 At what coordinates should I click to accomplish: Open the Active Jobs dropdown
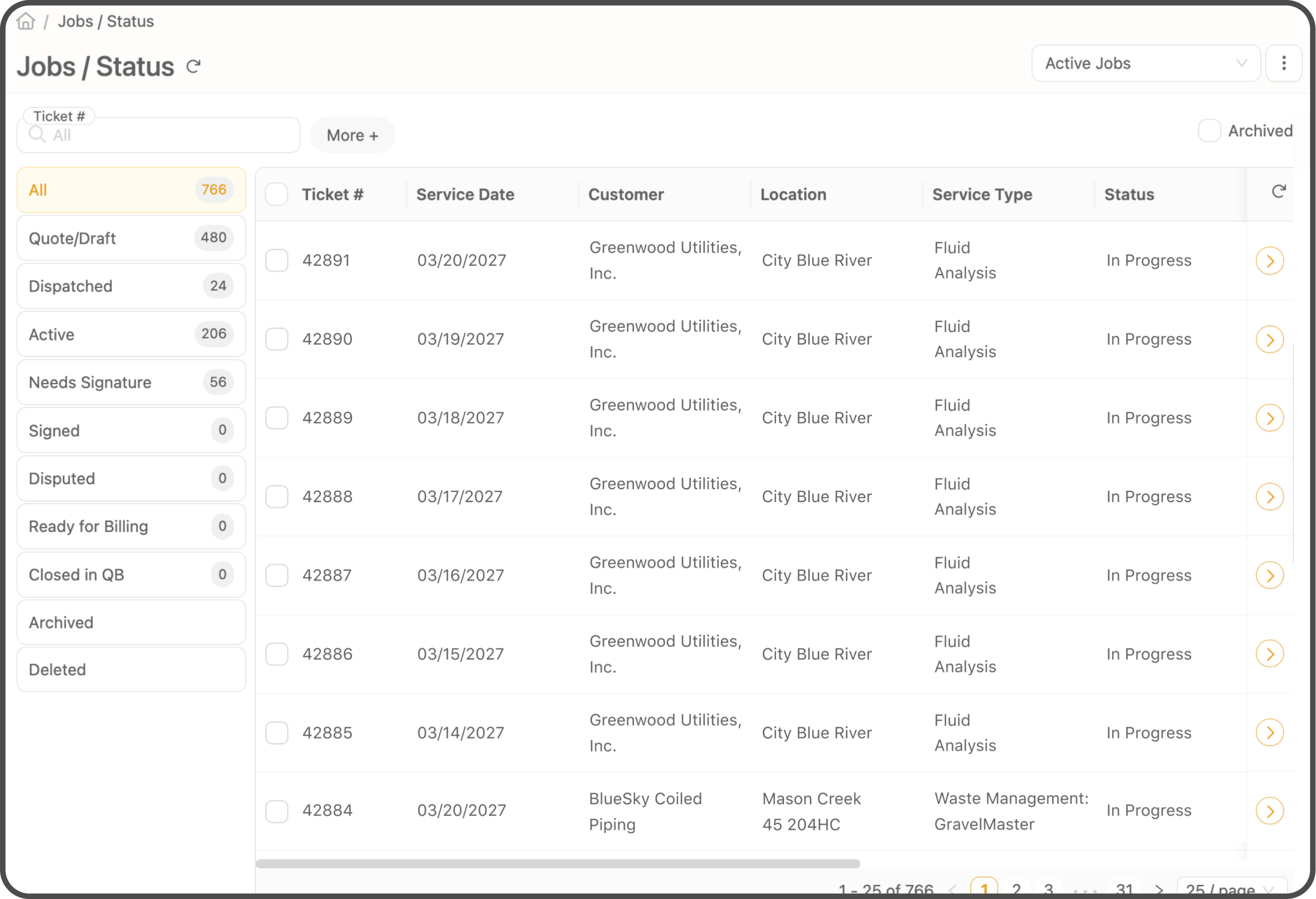pos(1145,63)
